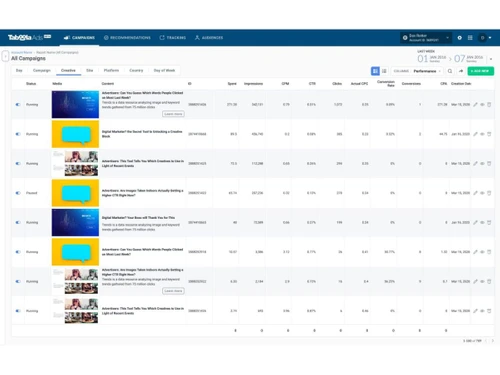Image resolution: width=500 pixels, height=375 pixels.
Task: Delete the Paused 'Images Taken Indoors' creative
Action: coord(489,193)
